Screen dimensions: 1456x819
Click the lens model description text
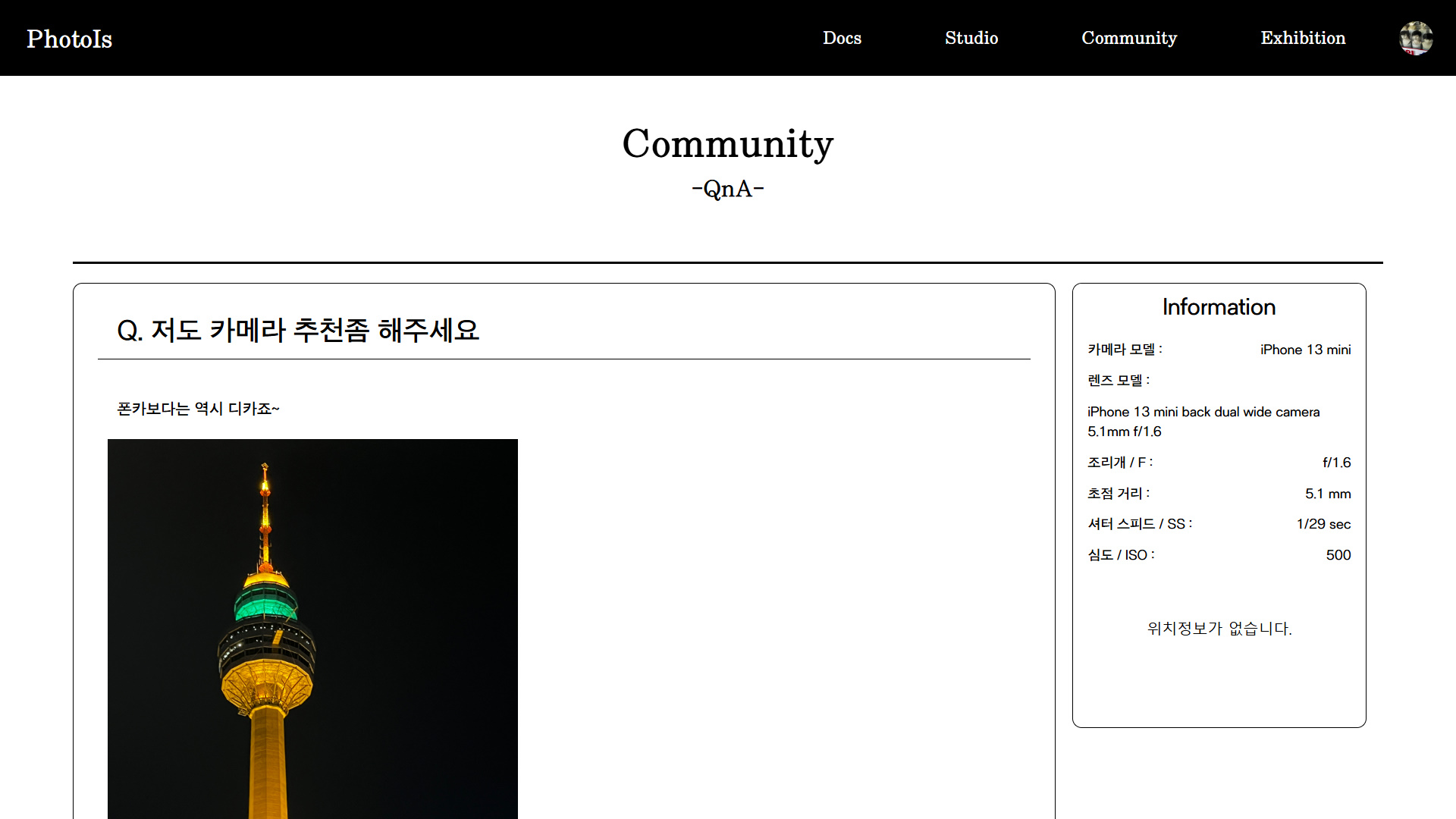pyautogui.click(x=1203, y=422)
